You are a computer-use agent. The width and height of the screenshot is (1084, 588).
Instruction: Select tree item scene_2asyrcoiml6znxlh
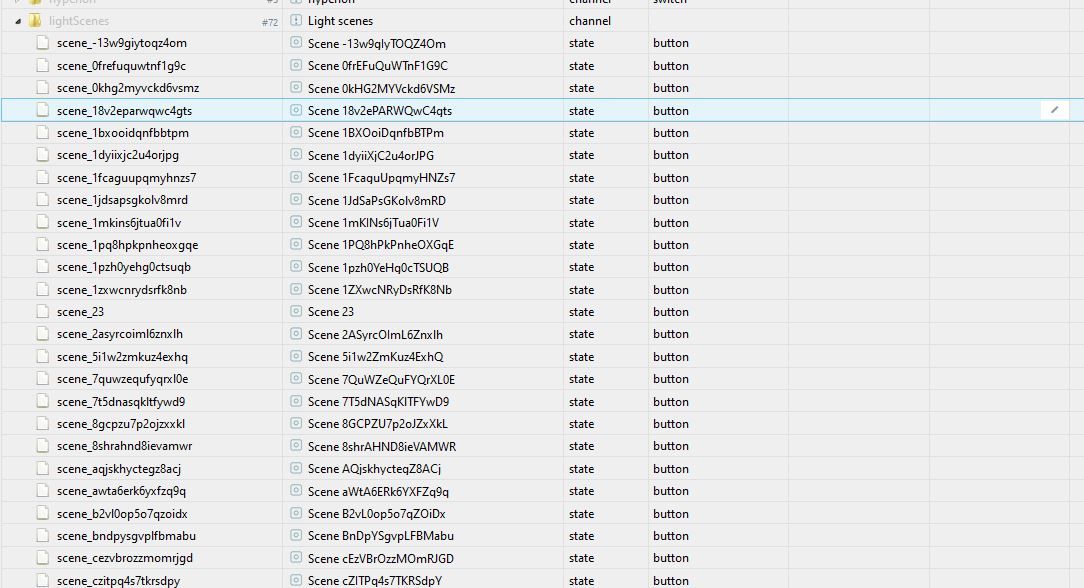(x=120, y=334)
